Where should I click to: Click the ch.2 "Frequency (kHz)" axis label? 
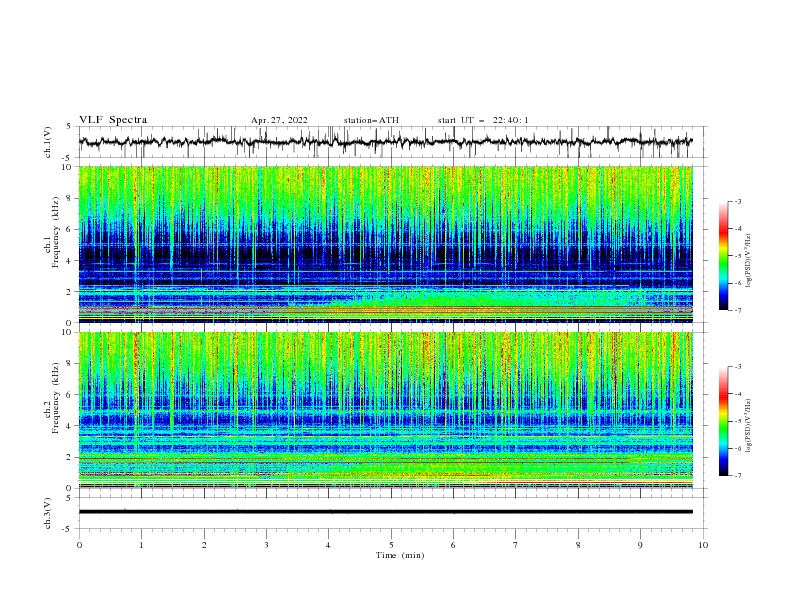55,398
